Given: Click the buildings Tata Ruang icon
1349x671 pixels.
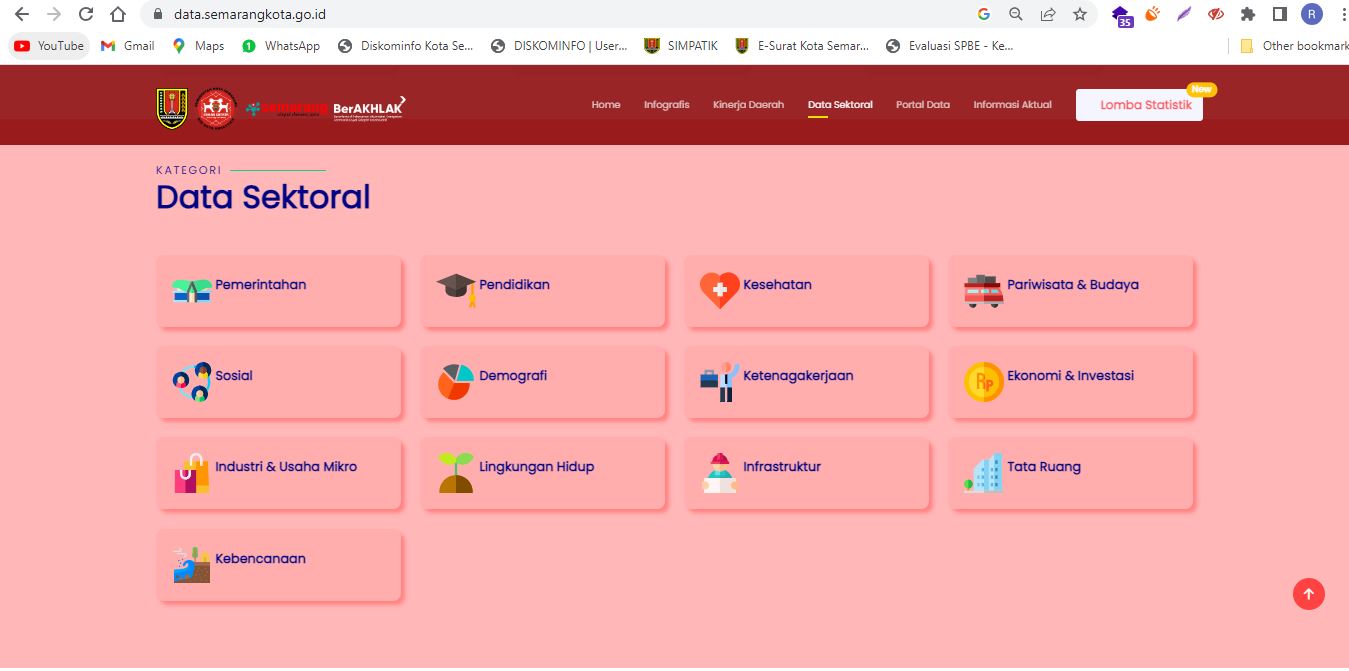Looking at the screenshot, I should point(983,473).
